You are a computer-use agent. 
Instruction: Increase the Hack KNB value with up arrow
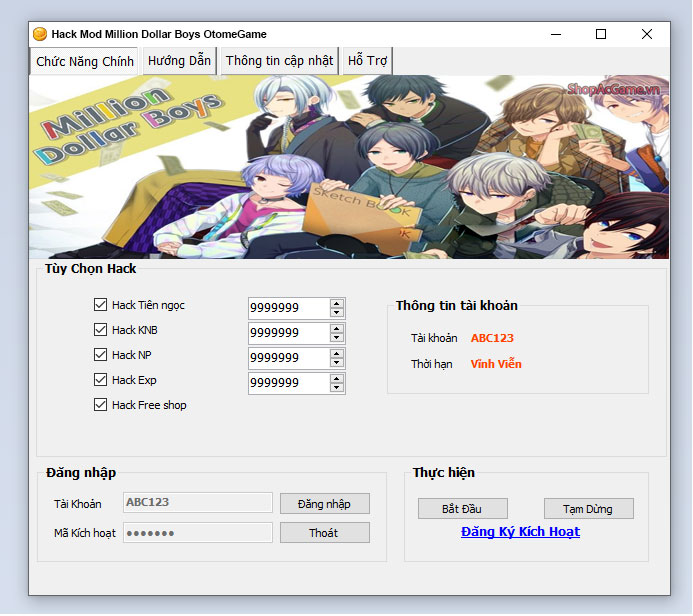click(337, 329)
